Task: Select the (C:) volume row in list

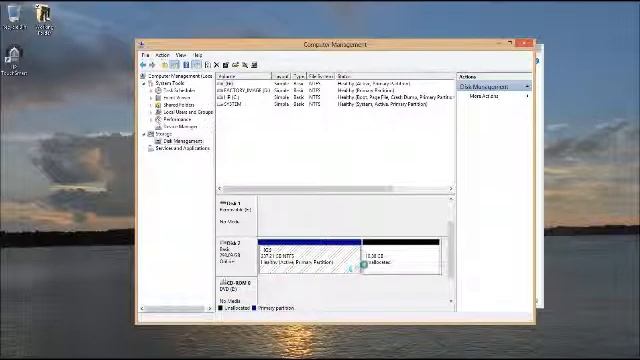Action: [x=335, y=97]
